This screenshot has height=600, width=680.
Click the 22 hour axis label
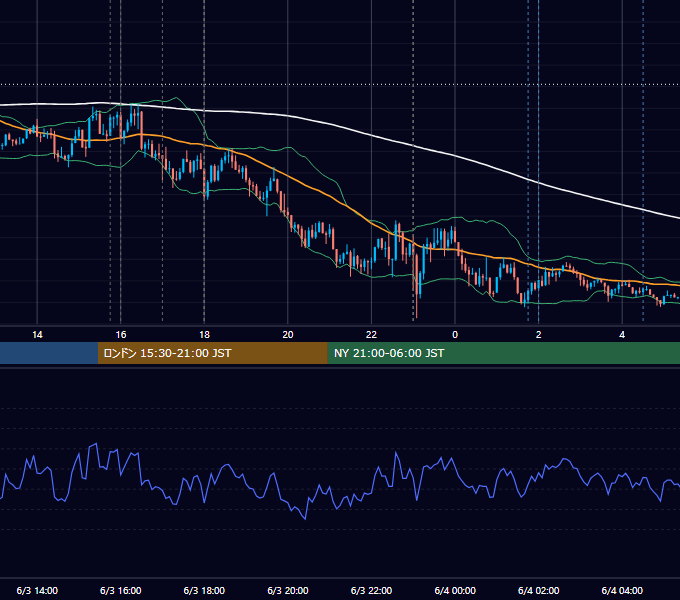(371, 335)
